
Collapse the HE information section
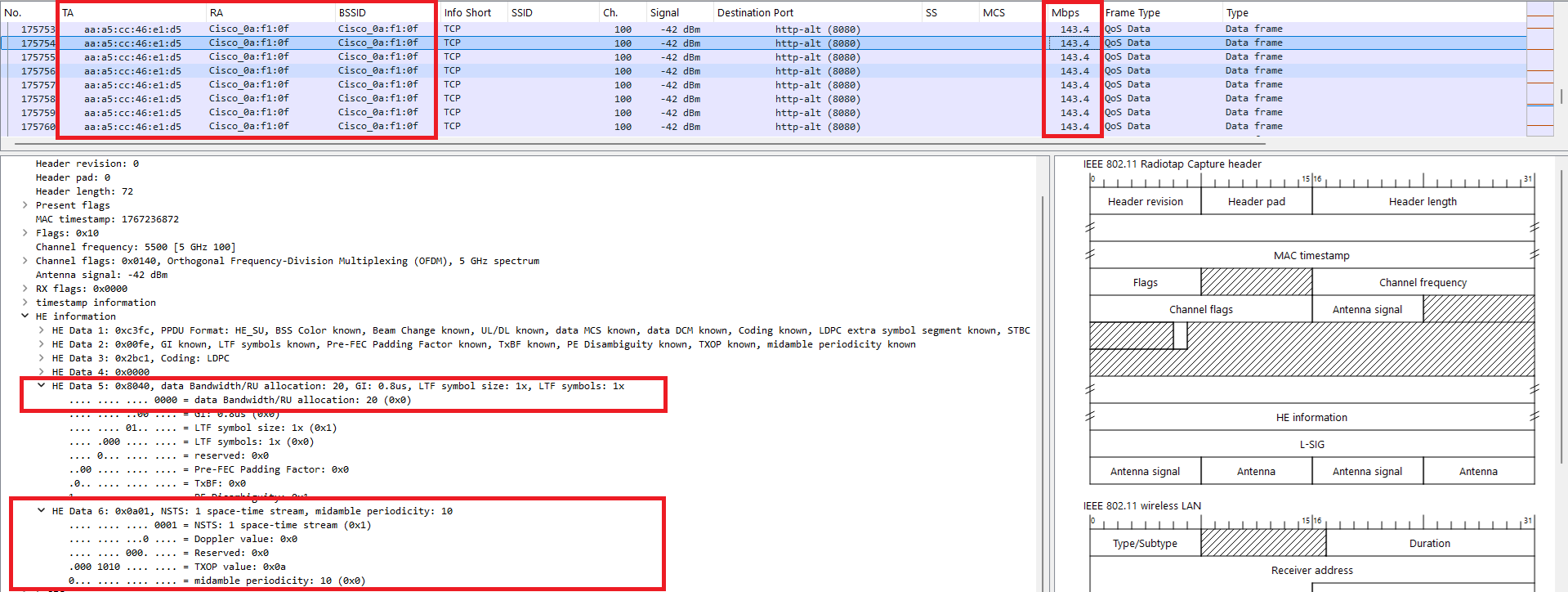tap(25, 316)
